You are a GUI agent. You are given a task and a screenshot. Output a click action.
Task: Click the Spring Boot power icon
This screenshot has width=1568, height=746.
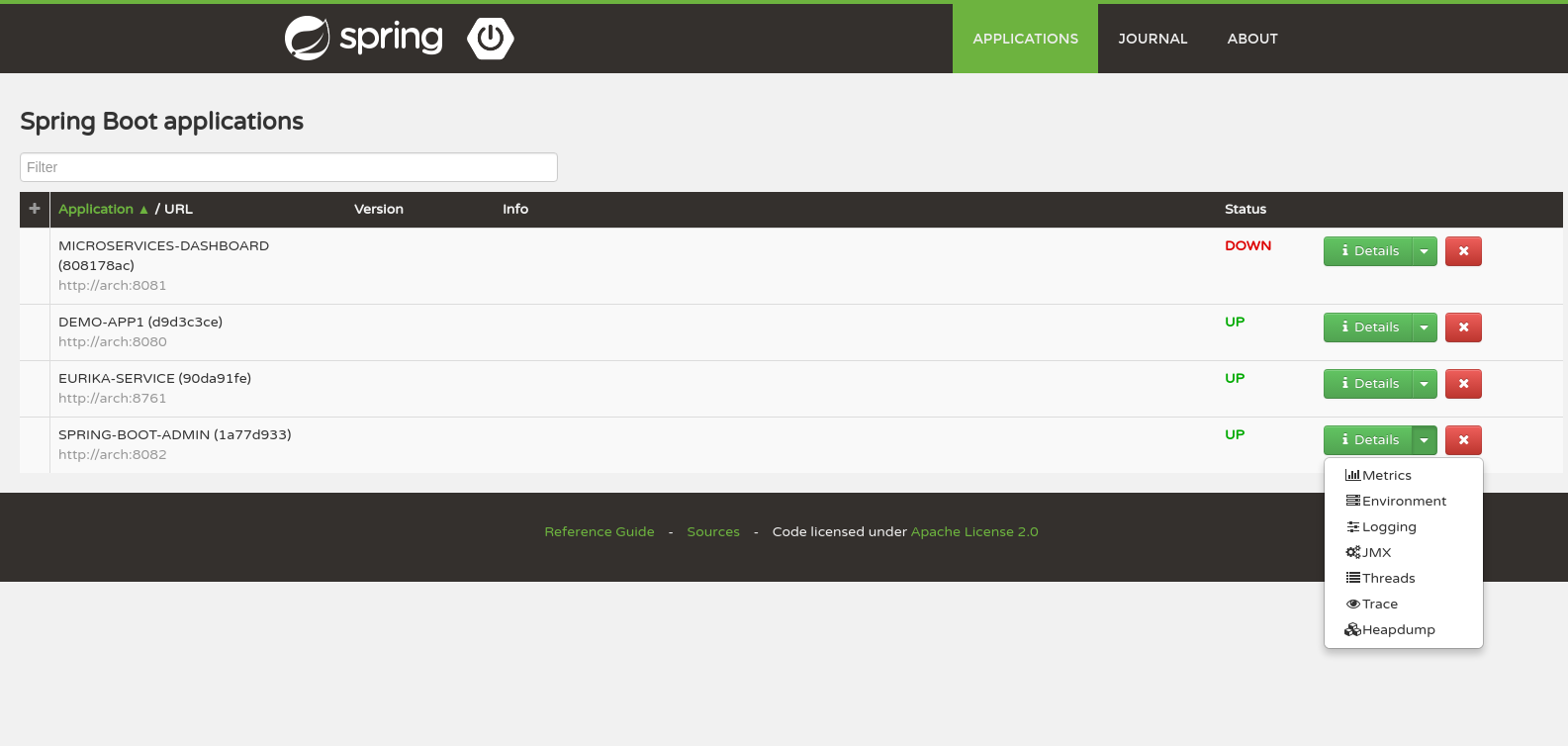(x=491, y=39)
